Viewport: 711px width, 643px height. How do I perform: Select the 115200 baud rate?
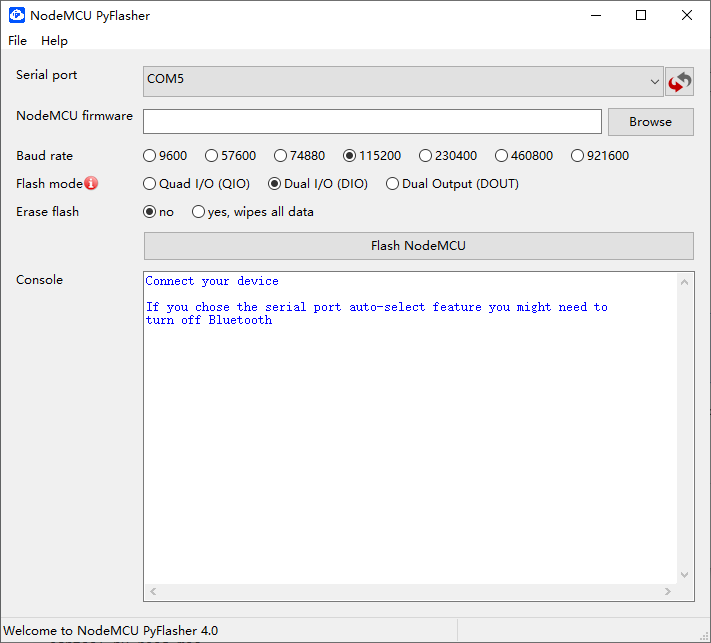[372, 156]
